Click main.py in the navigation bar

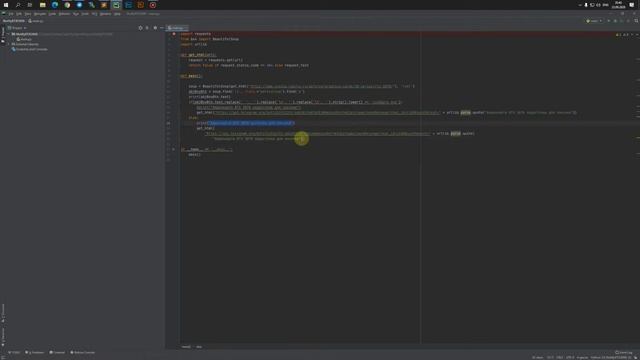(36, 21)
